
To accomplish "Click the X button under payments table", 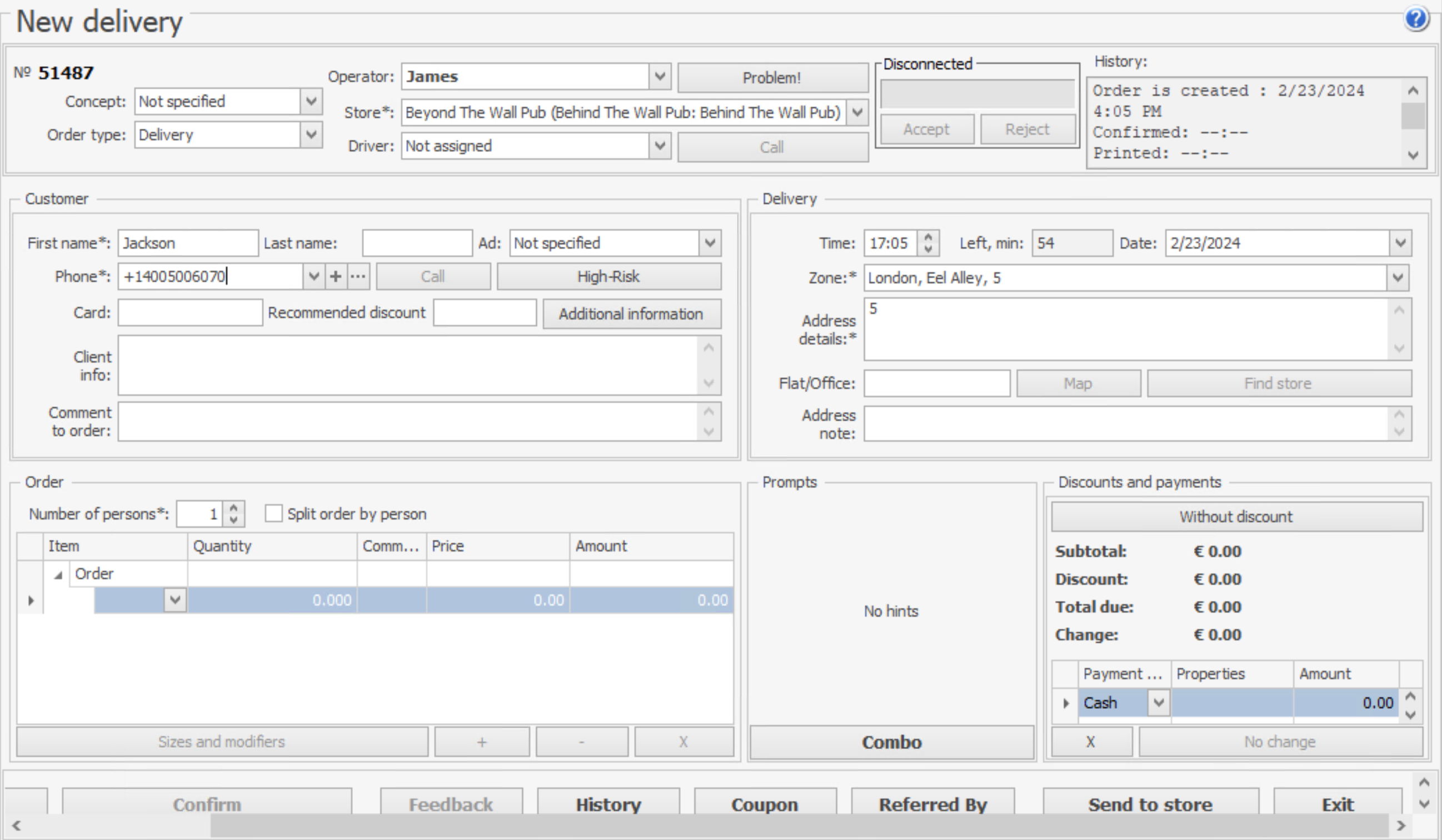I will (1091, 742).
